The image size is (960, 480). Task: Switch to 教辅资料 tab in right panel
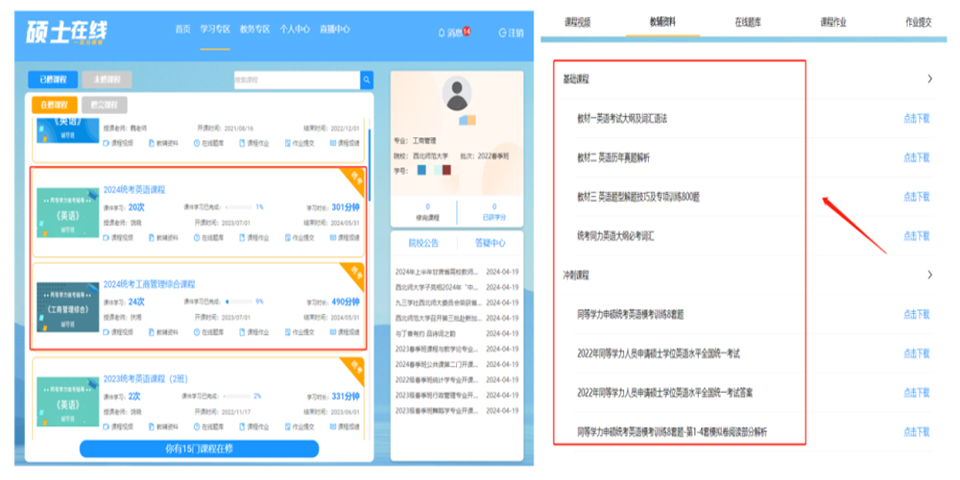(x=663, y=23)
